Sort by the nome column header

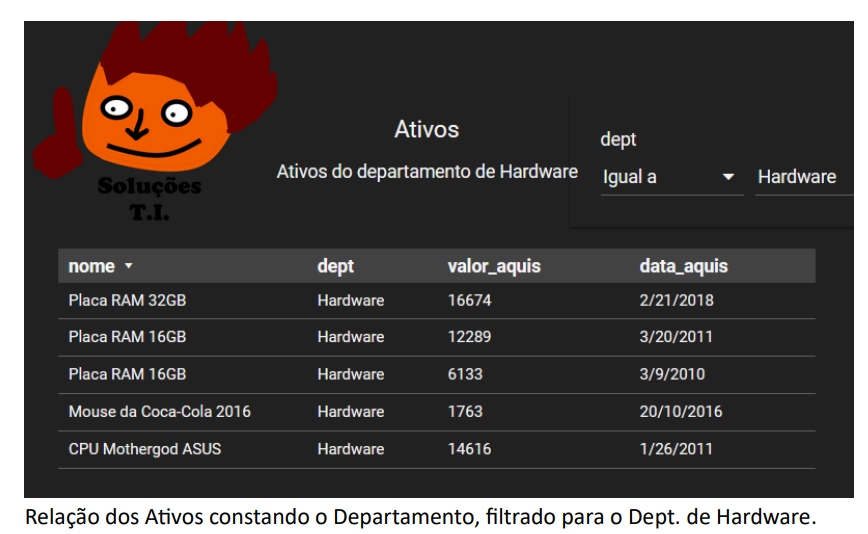tap(91, 266)
